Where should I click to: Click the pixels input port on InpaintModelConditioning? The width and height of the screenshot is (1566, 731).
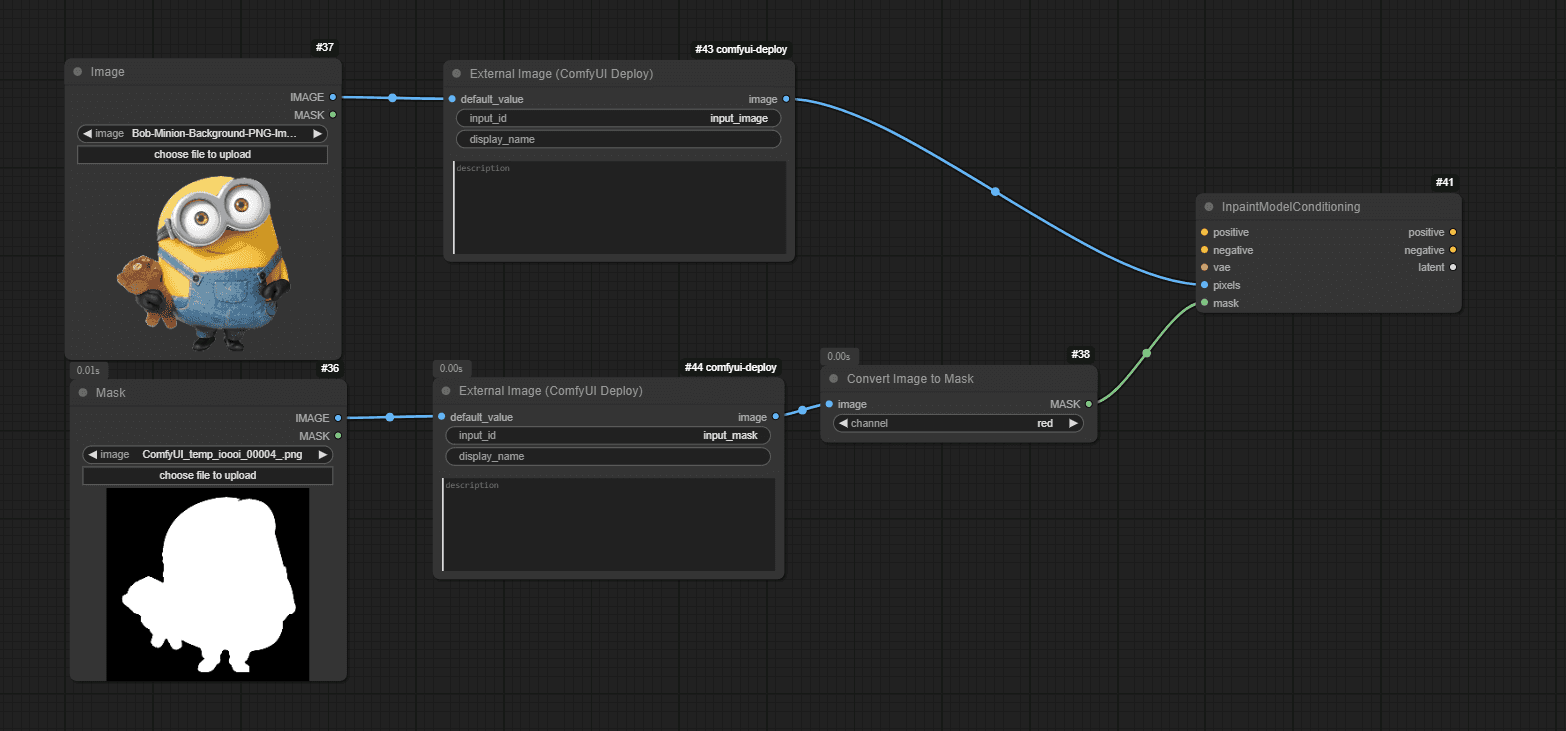pyautogui.click(x=1204, y=285)
